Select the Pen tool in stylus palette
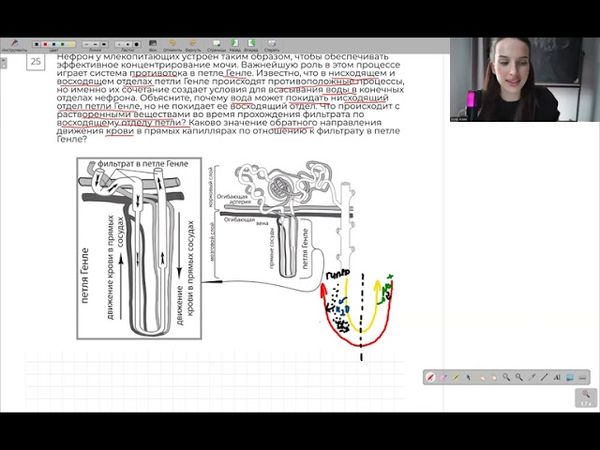The width and height of the screenshot is (600, 450). tap(431, 377)
